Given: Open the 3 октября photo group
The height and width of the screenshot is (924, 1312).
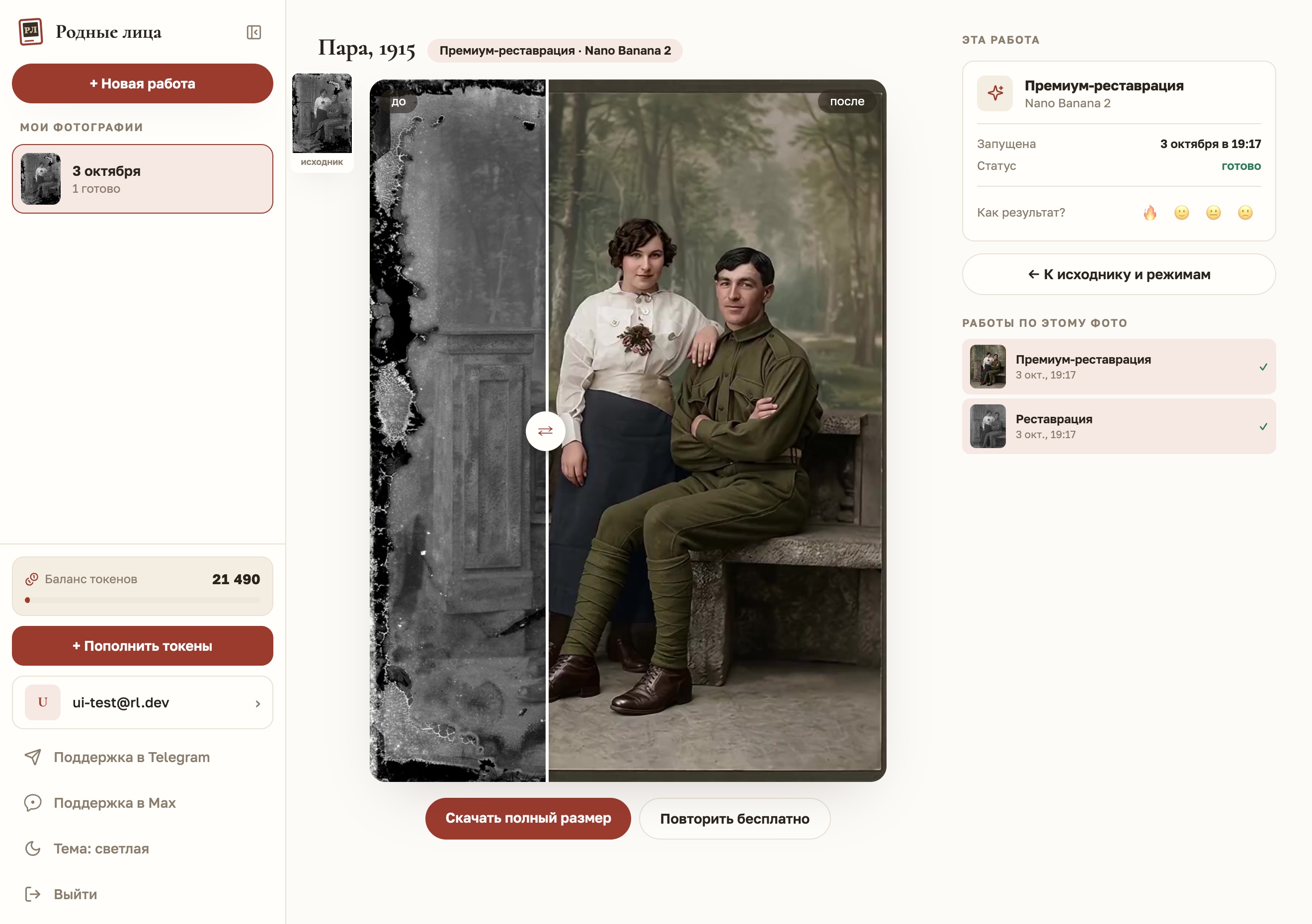Looking at the screenshot, I should click(142, 179).
